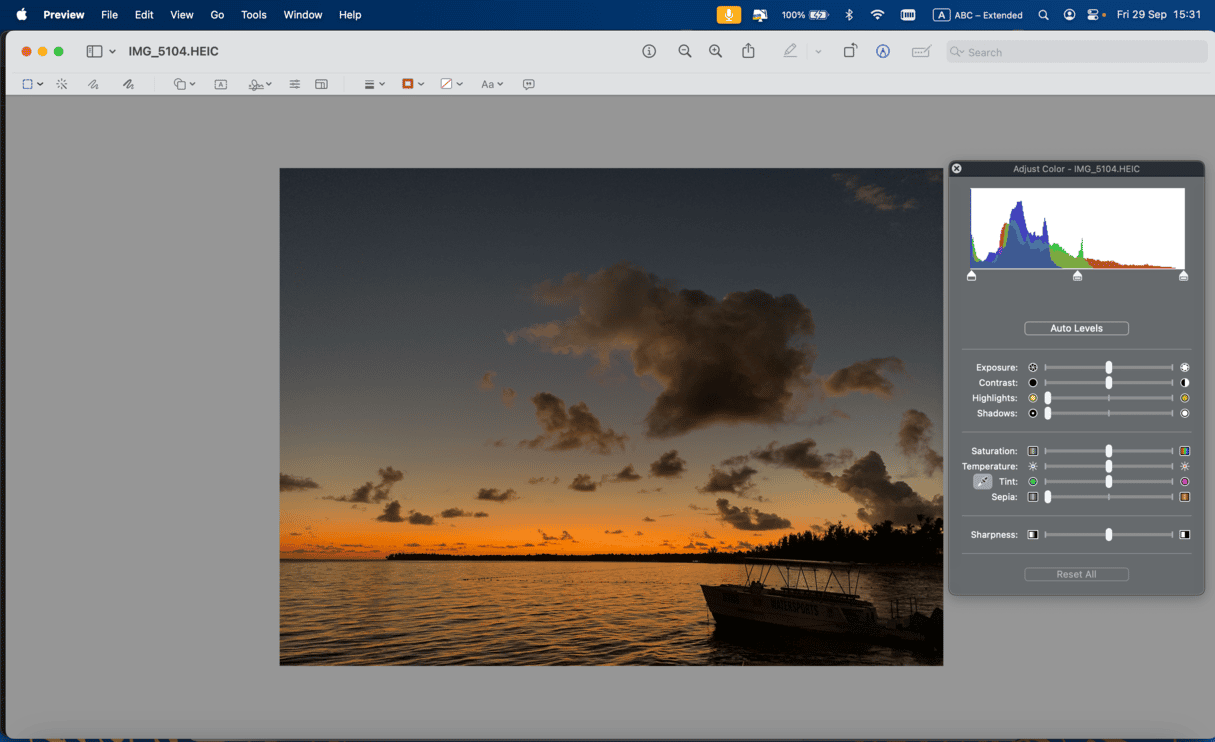Click the Zoom Out magnifier icon
The width and height of the screenshot is (1215, 742).
click(685, 51)
